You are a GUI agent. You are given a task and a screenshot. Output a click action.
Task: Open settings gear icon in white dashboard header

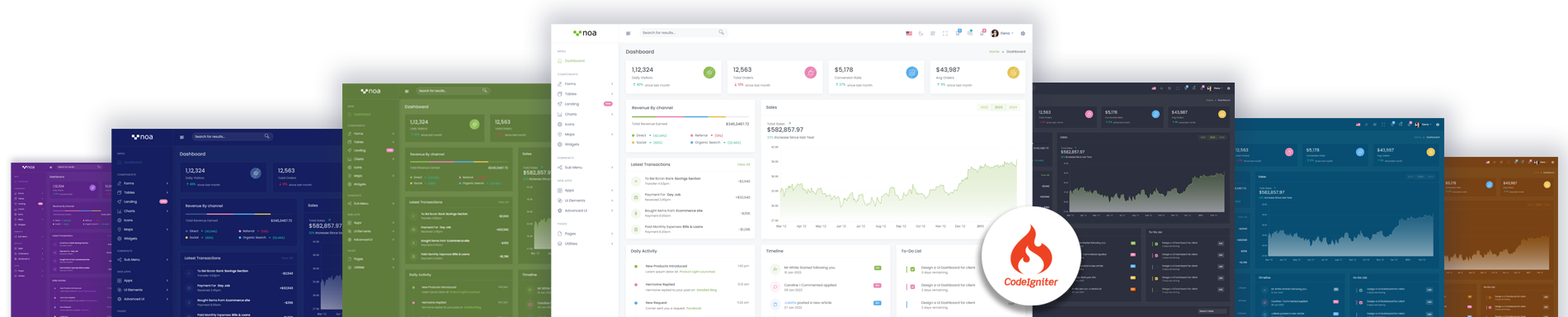(x=1023, y=33)
